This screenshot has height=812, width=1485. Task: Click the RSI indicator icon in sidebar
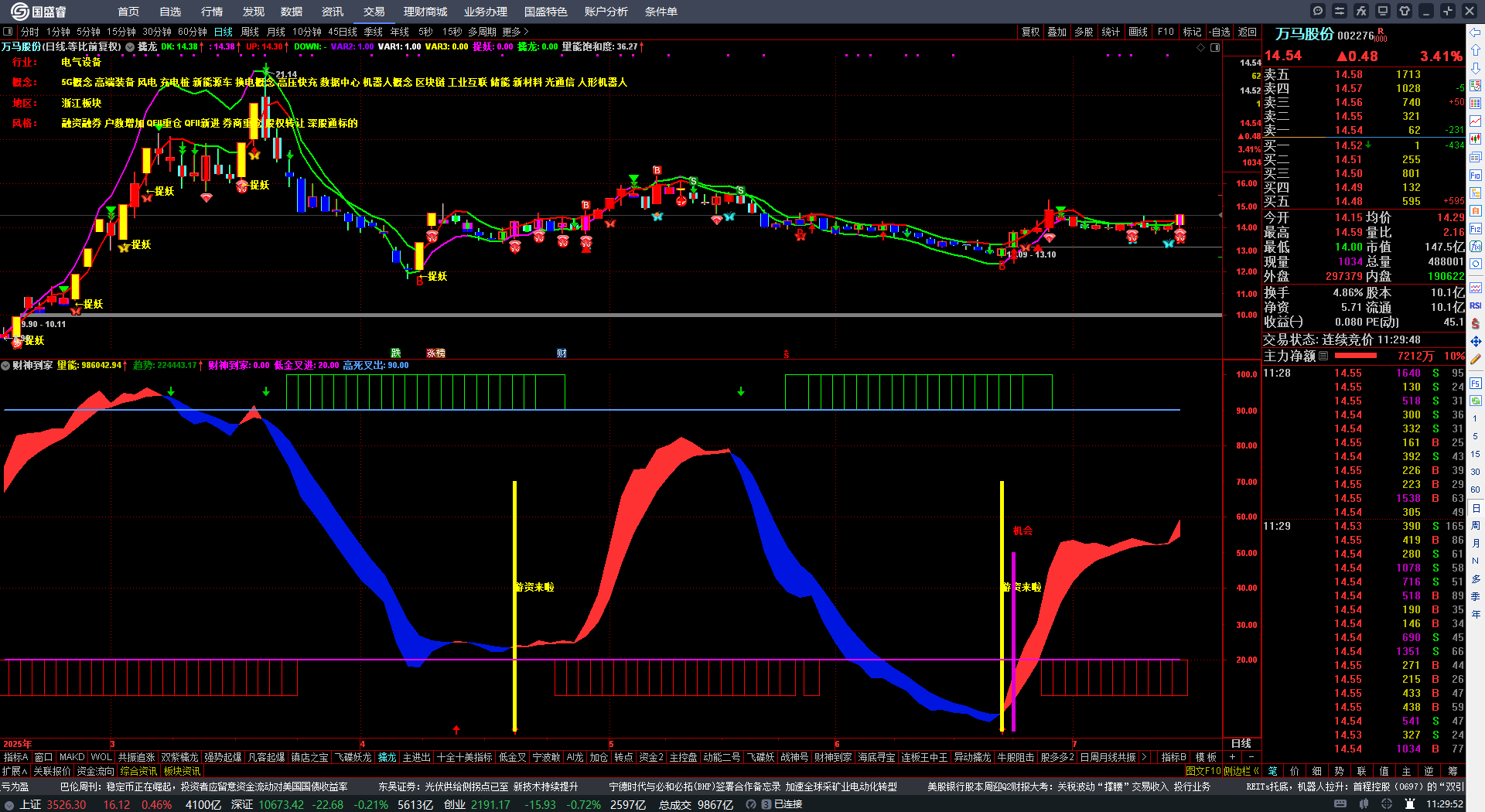tap(1476, 305)
